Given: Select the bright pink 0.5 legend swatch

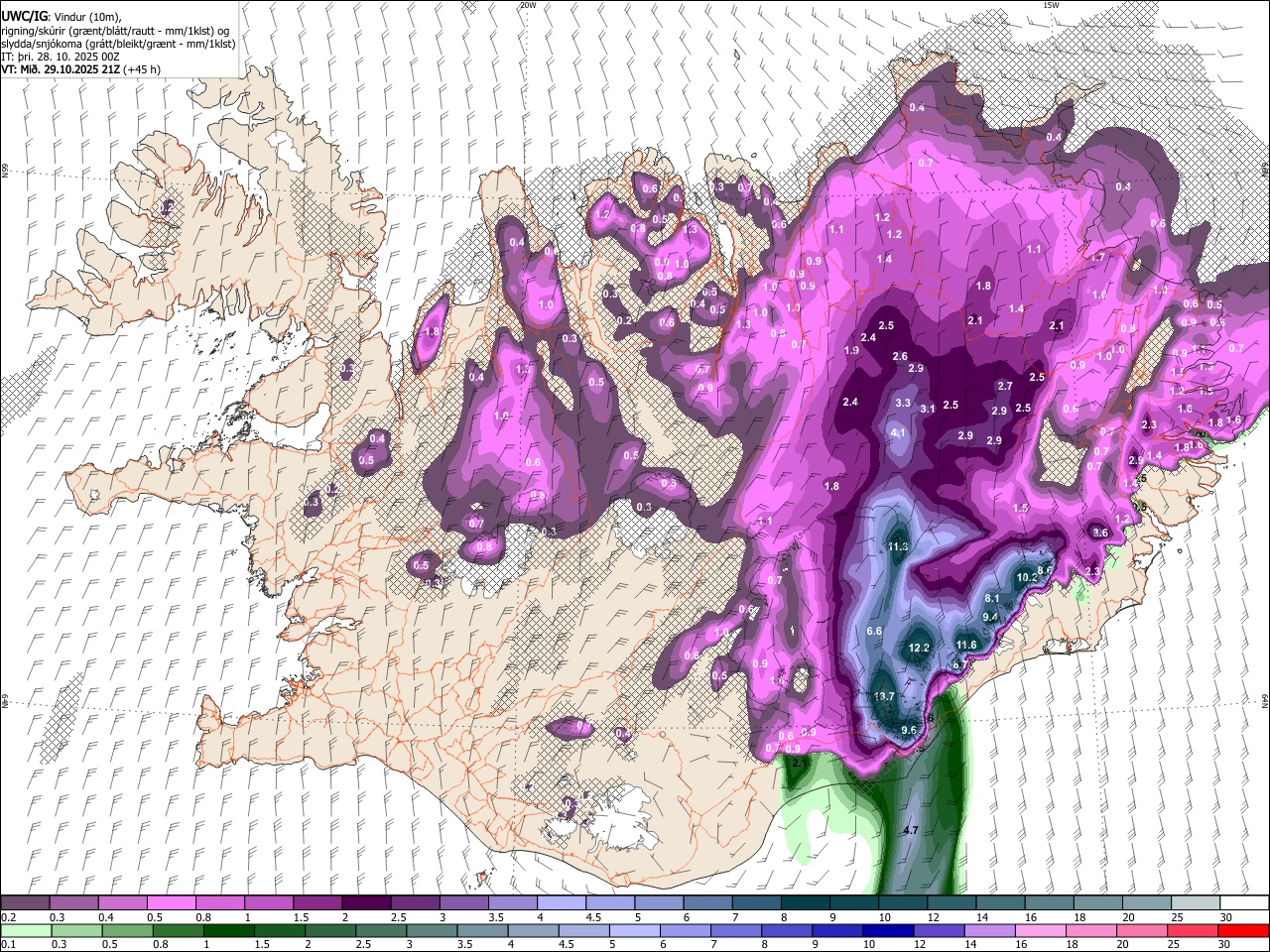Looking at the screenshot, I should (x=171, y=903).
